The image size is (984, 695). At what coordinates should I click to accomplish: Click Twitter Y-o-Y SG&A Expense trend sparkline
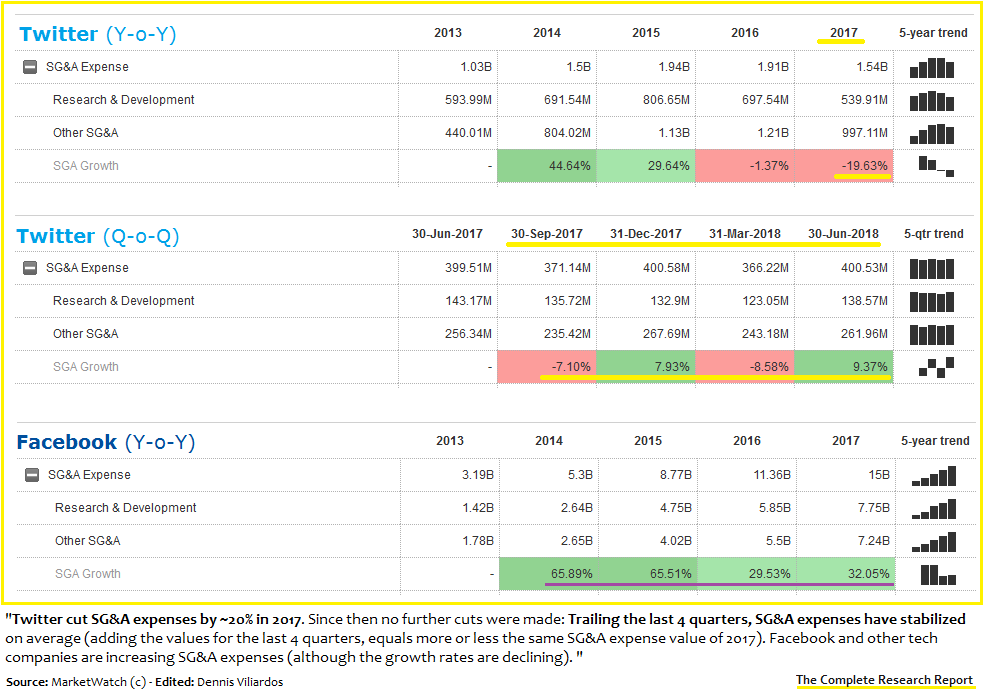[932, 67]
